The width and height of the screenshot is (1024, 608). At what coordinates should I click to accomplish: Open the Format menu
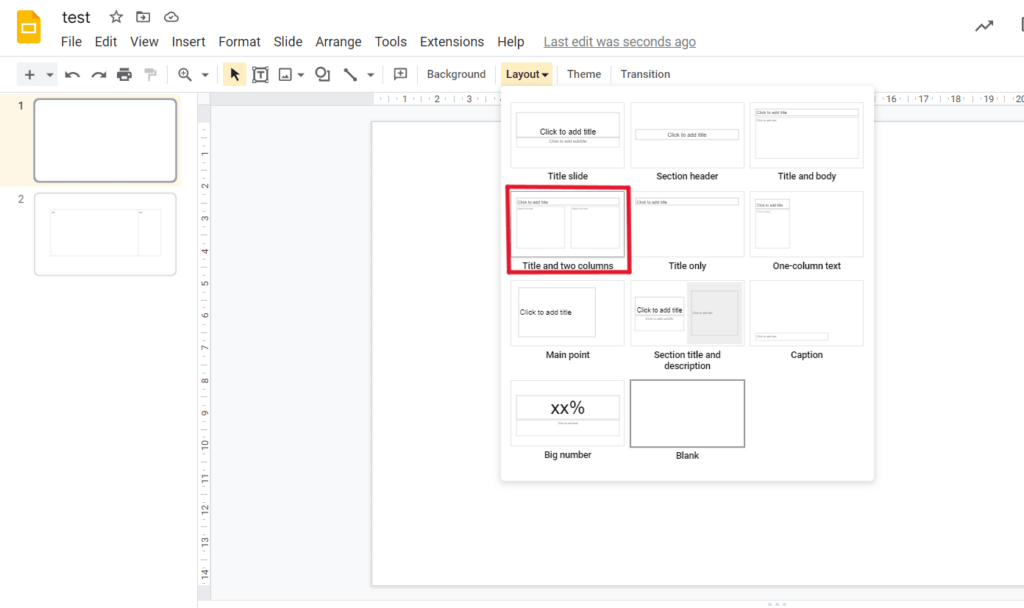click(239, 42)
